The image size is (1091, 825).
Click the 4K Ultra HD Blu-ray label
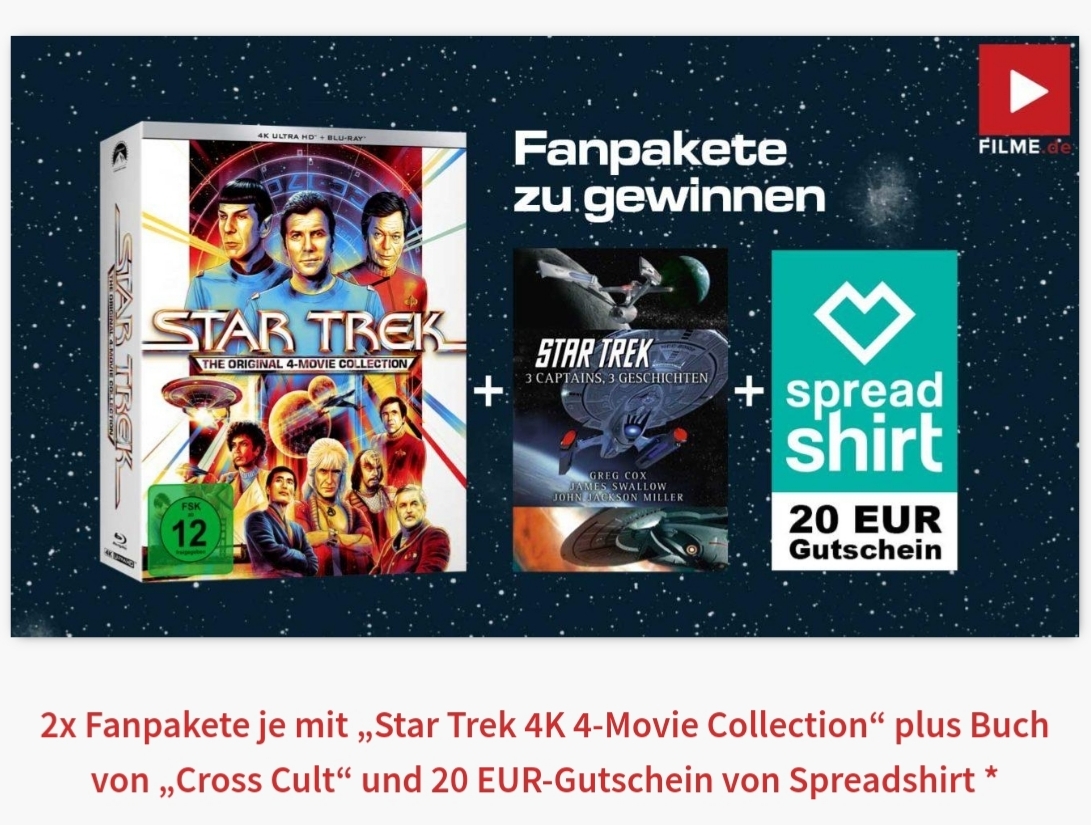[x=310, y=138]
